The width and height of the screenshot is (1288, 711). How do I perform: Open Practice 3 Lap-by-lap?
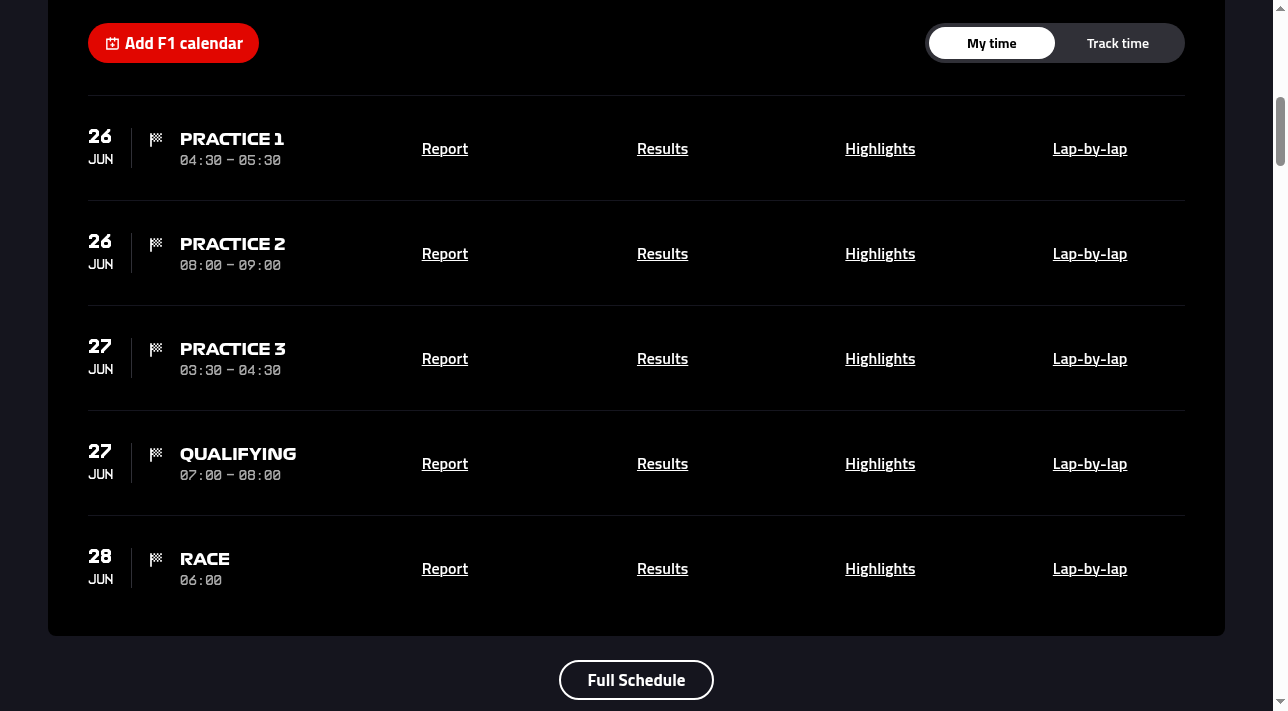point(1090,359)
